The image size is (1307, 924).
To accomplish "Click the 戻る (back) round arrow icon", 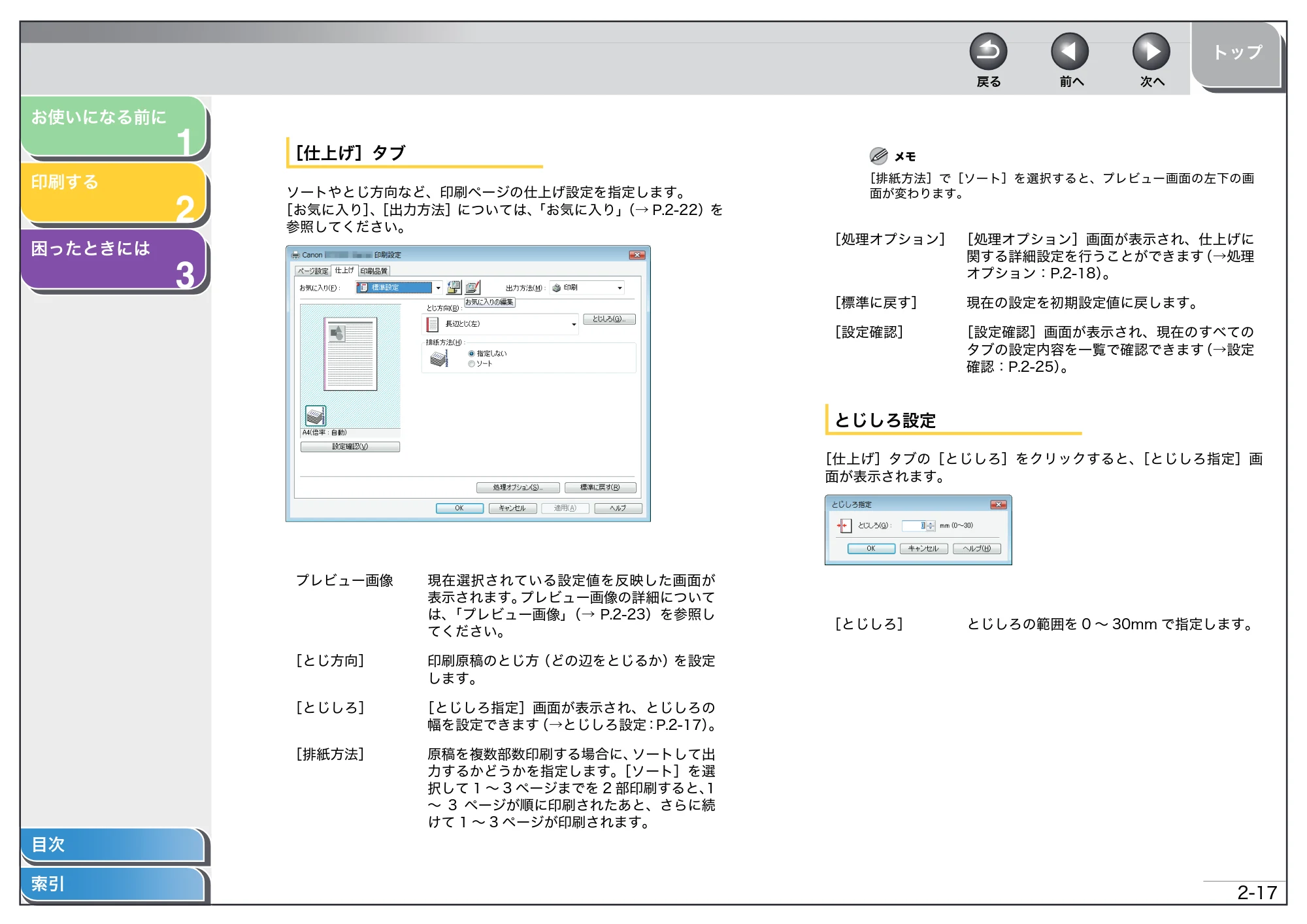I will point(988,52).
